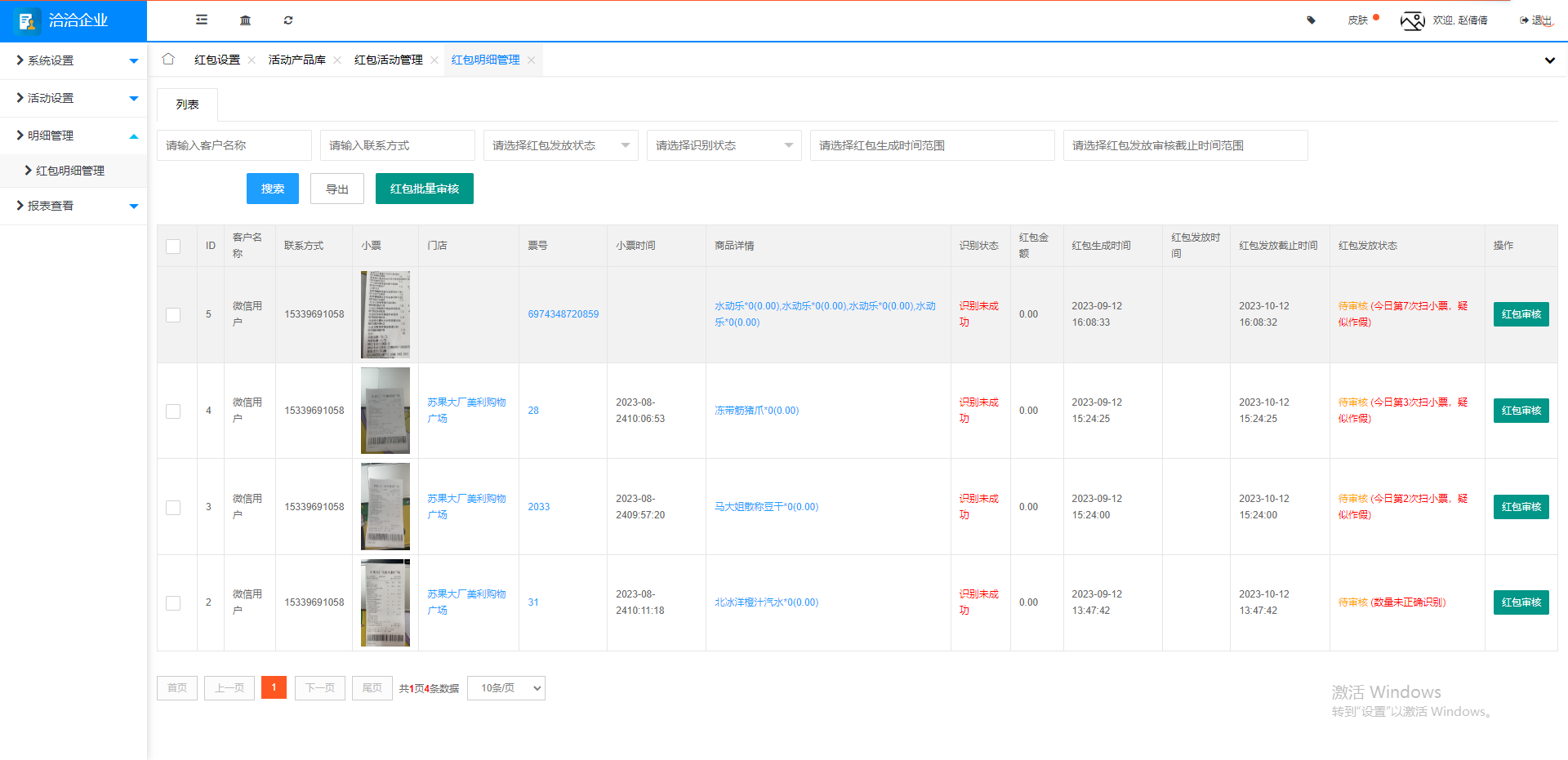The height and width of the screenshot is (760, 1568).
Task: Click the tag icon in the header
Action: pos(1311,20)
